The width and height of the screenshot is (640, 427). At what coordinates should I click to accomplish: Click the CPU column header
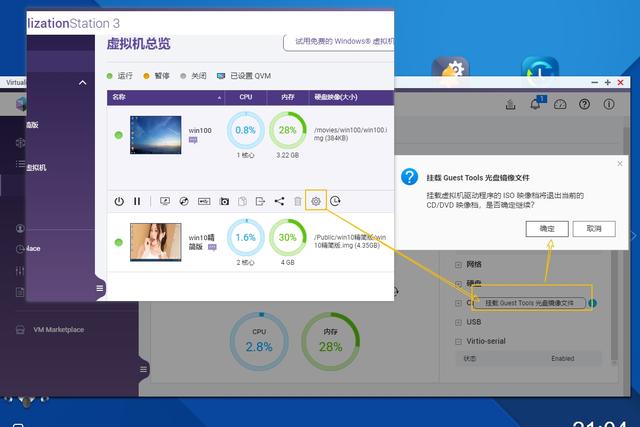coord(246,97)
